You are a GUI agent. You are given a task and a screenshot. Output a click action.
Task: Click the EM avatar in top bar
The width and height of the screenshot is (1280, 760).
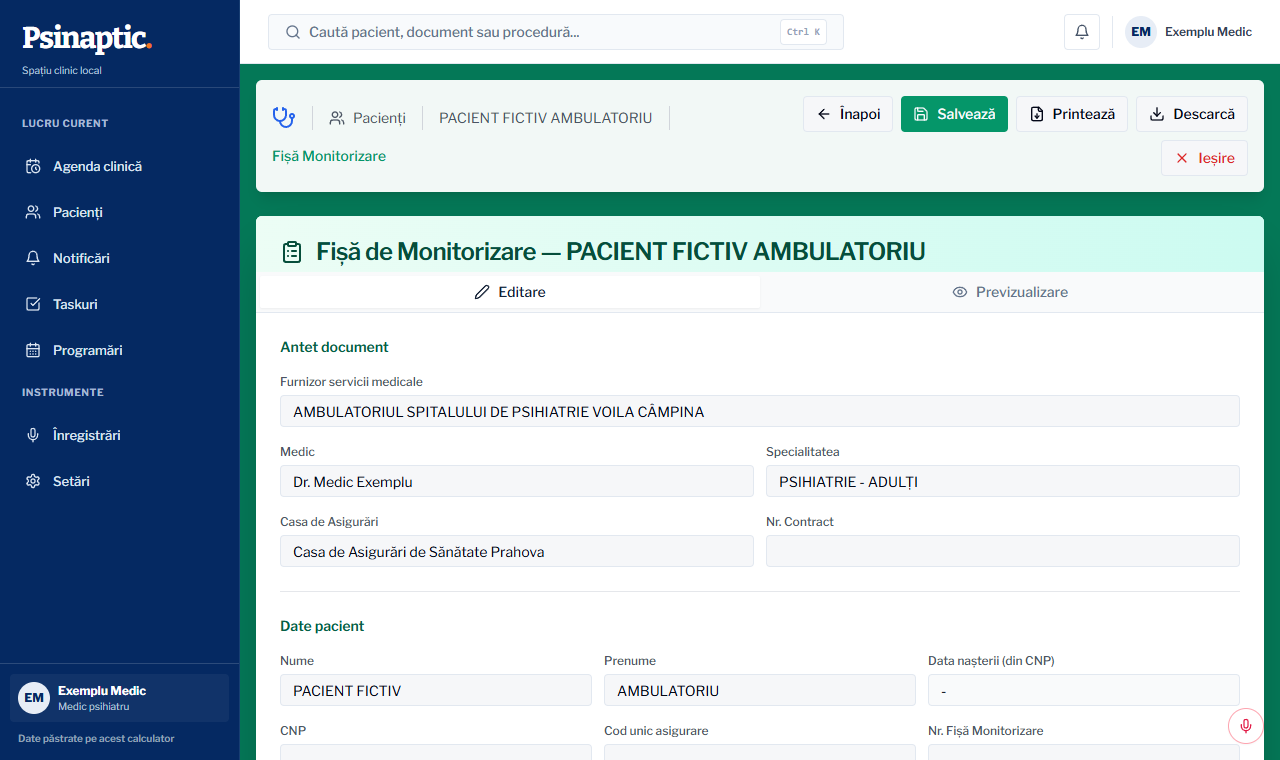(x=1141, y=32)
